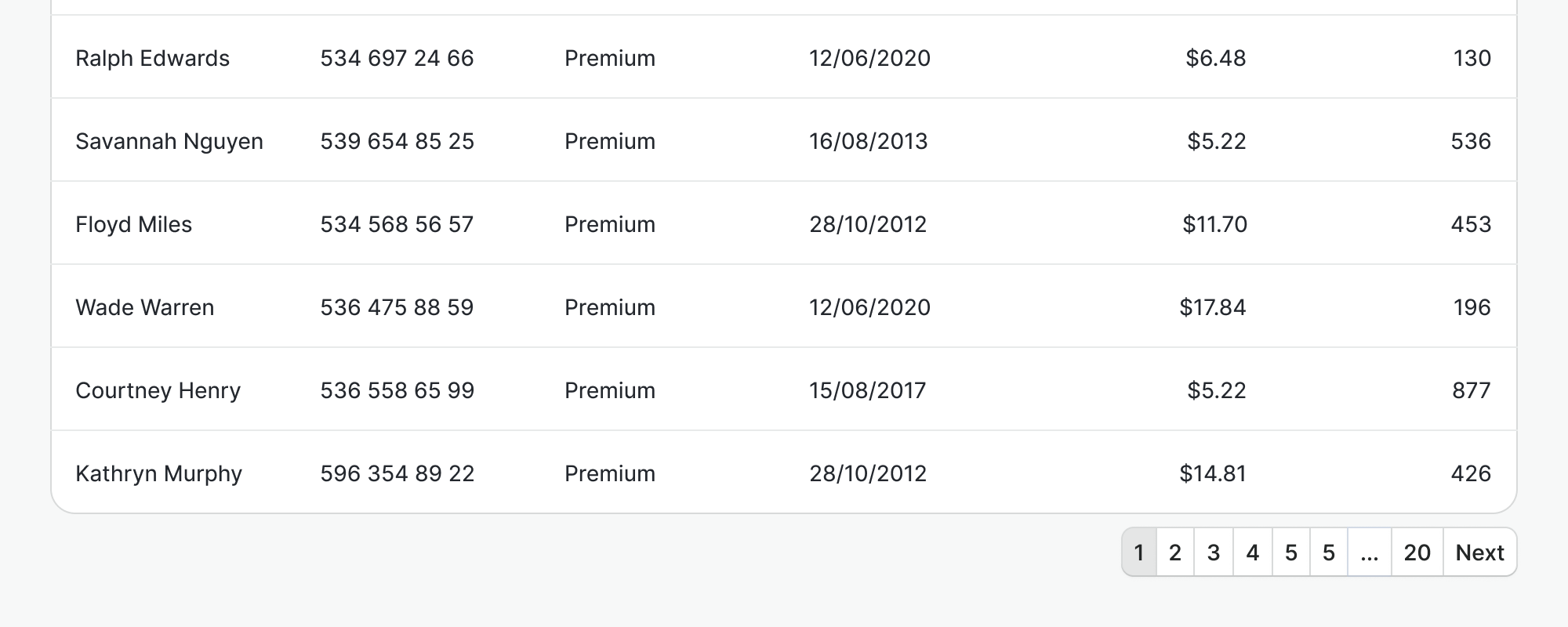
Task: Open page 3 of the table
Action: point(1214,553)
